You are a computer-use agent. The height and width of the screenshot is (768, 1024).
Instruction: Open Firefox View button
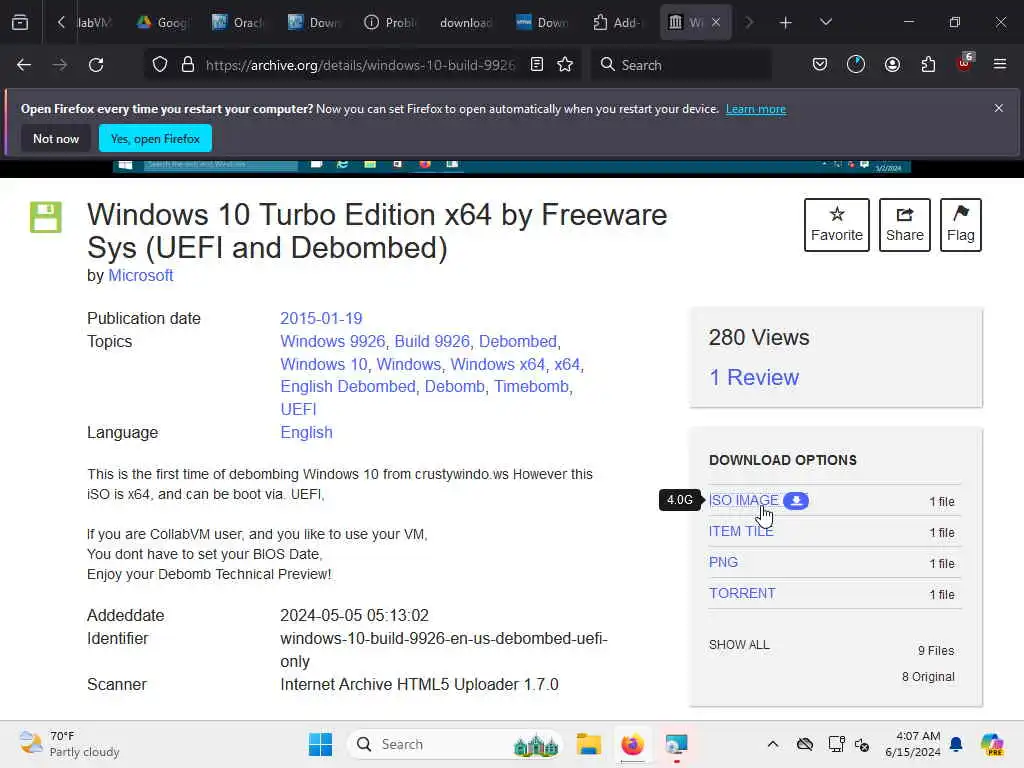(20, 23)
